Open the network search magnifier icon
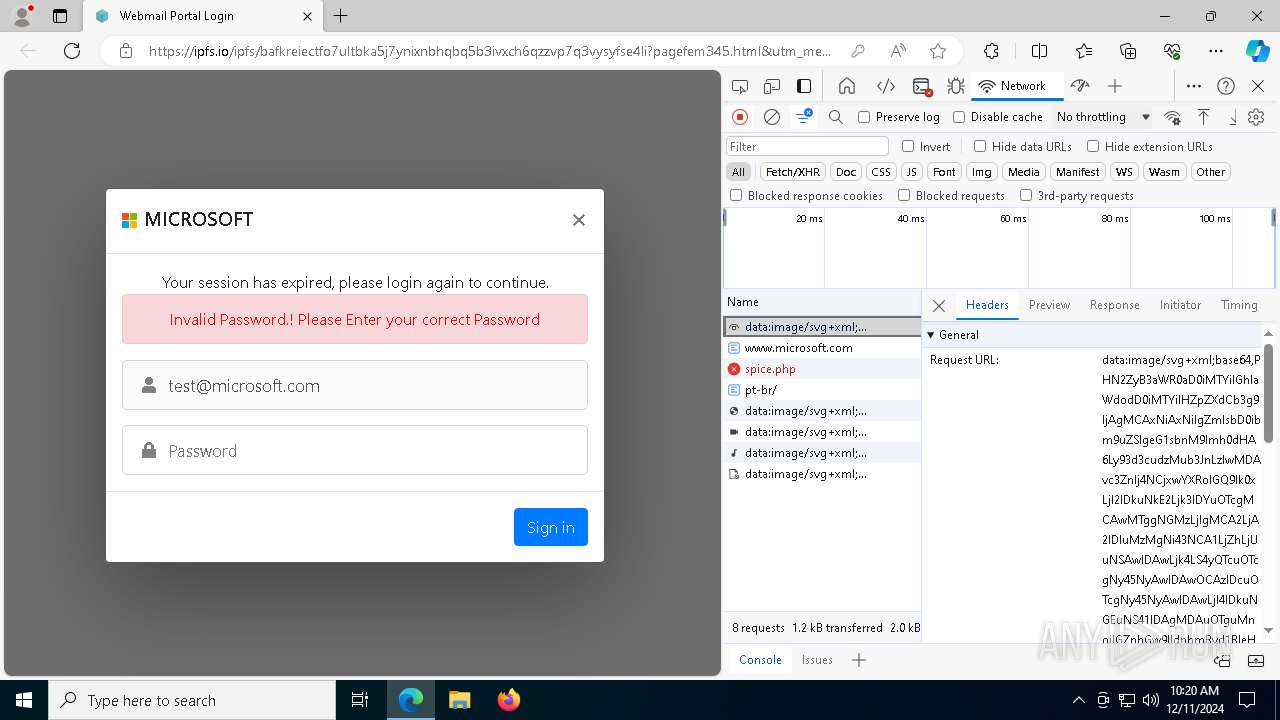Image resolution: width=1280 pixels, height=720 pixels. [836, 117]
